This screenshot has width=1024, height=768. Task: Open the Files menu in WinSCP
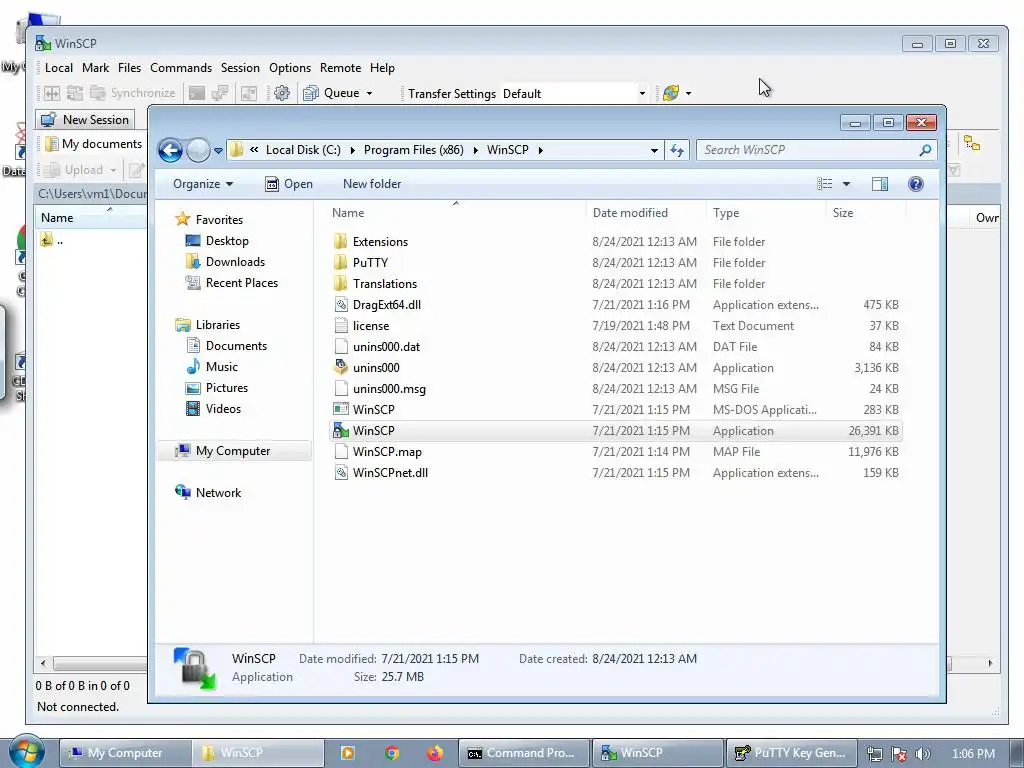(x=129, y=68)
